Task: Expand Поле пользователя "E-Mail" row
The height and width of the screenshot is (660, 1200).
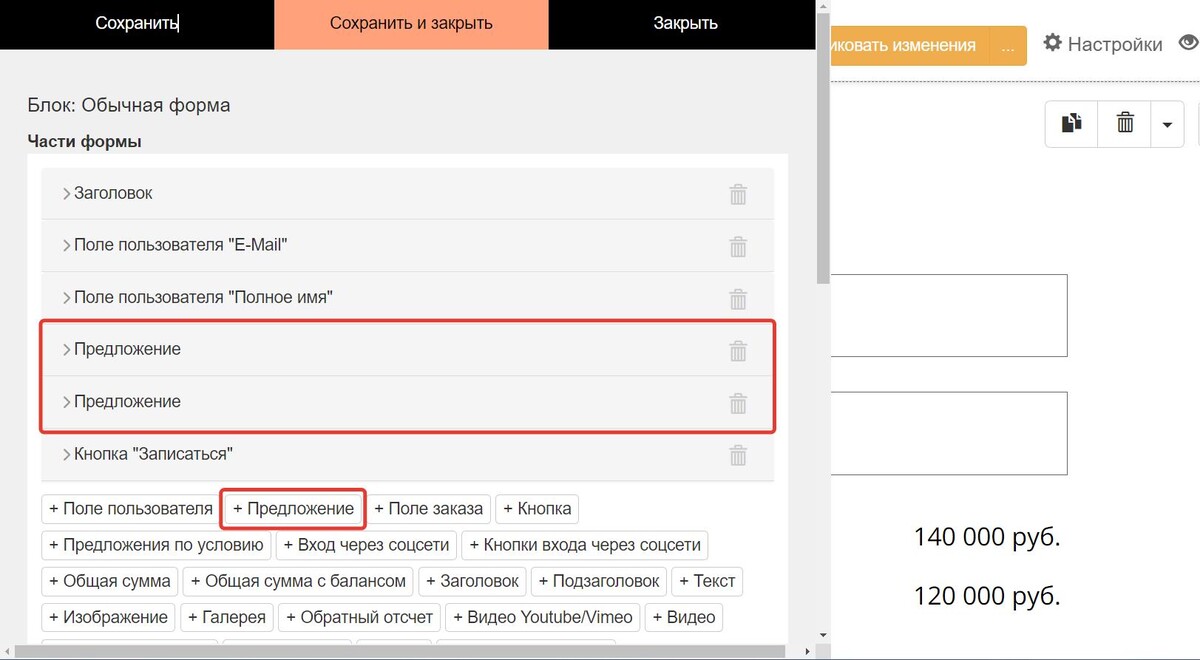Action: pos(67,245)
